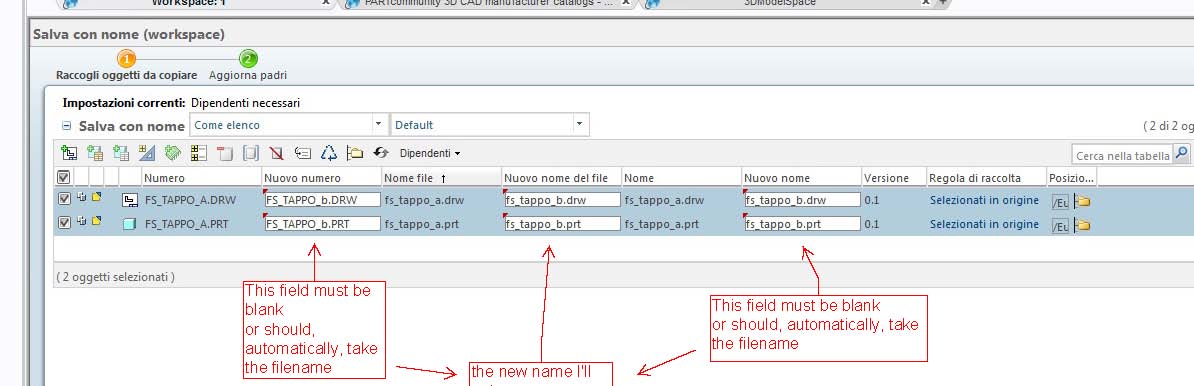The height and width of the screenshot is (386, 1194).
Task: Click the second toolbar icon with green plus table
Action: click(94, 153)
